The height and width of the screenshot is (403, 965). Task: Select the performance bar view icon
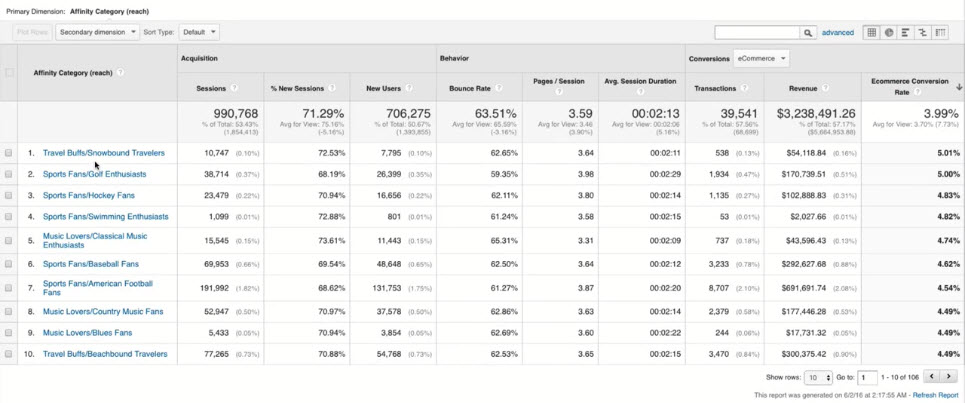(906, 32)
